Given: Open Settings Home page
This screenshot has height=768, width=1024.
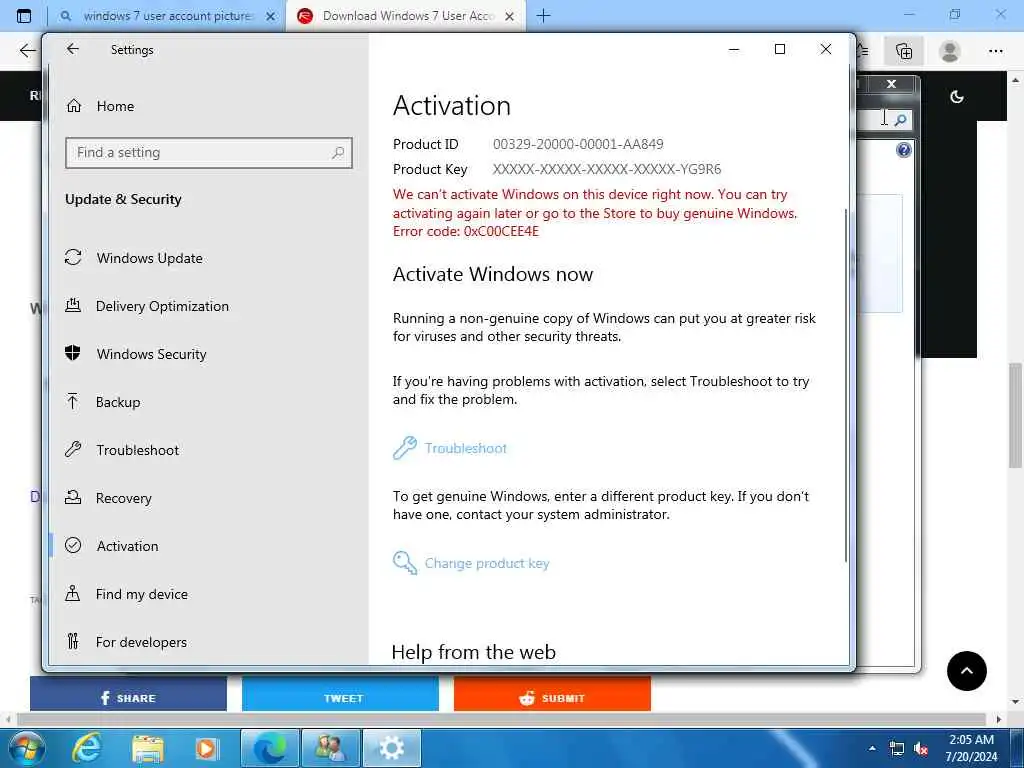Looking at the screenshot, I should [x=101, y=106].
